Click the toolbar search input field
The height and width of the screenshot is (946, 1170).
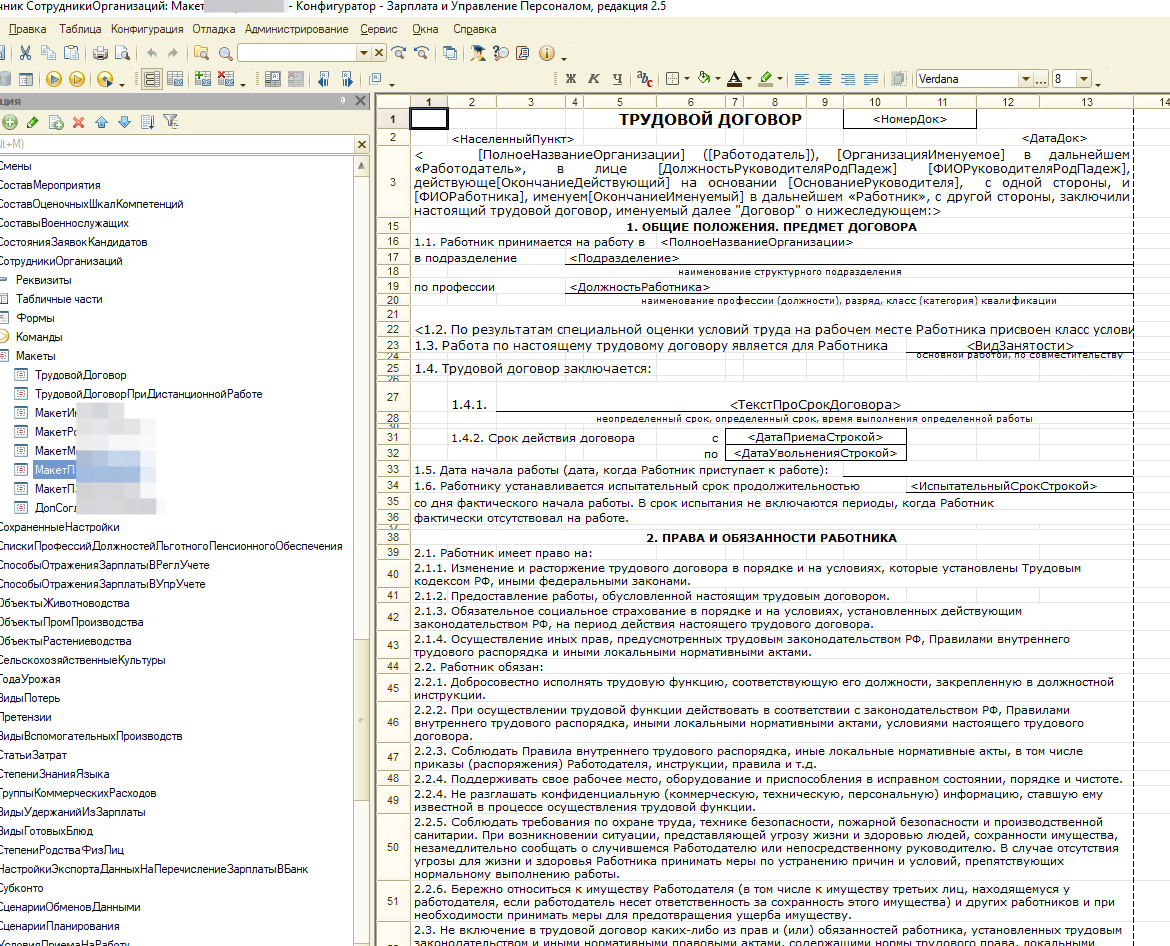tap(297, 53)
